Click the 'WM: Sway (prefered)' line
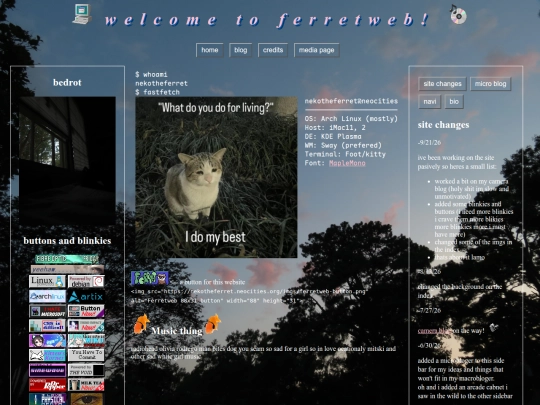This screenshot has width=540, height=405. [x=343, y=145]
